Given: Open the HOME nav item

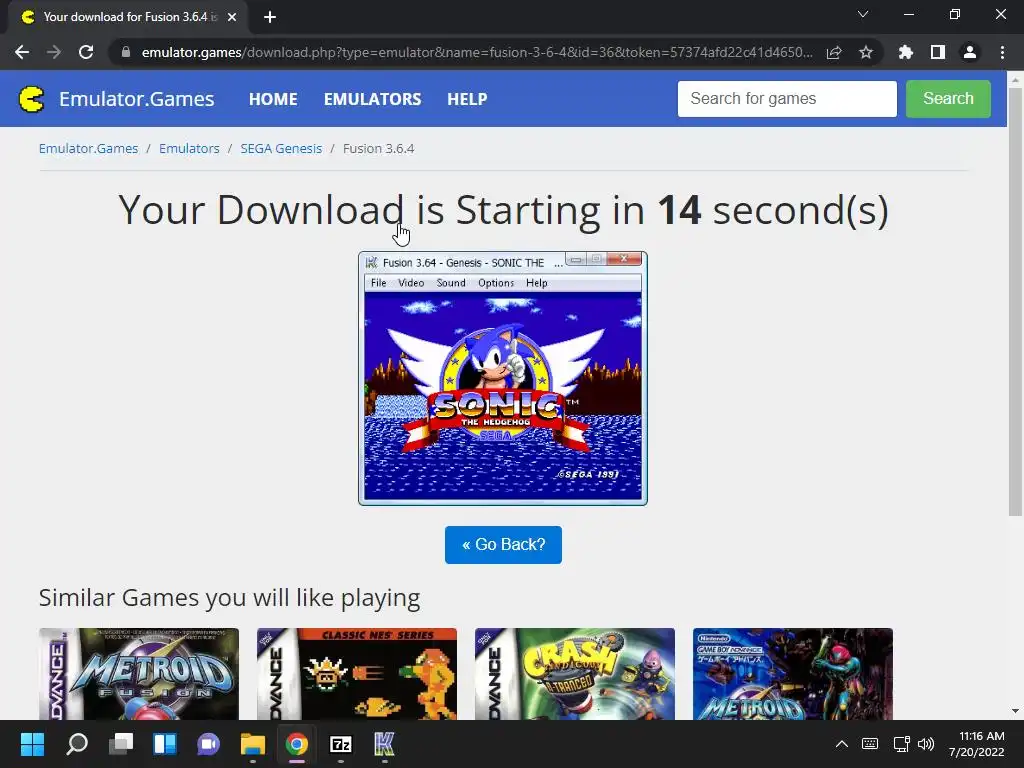Looking at the screenshot, I should click(x=273, y=99).
